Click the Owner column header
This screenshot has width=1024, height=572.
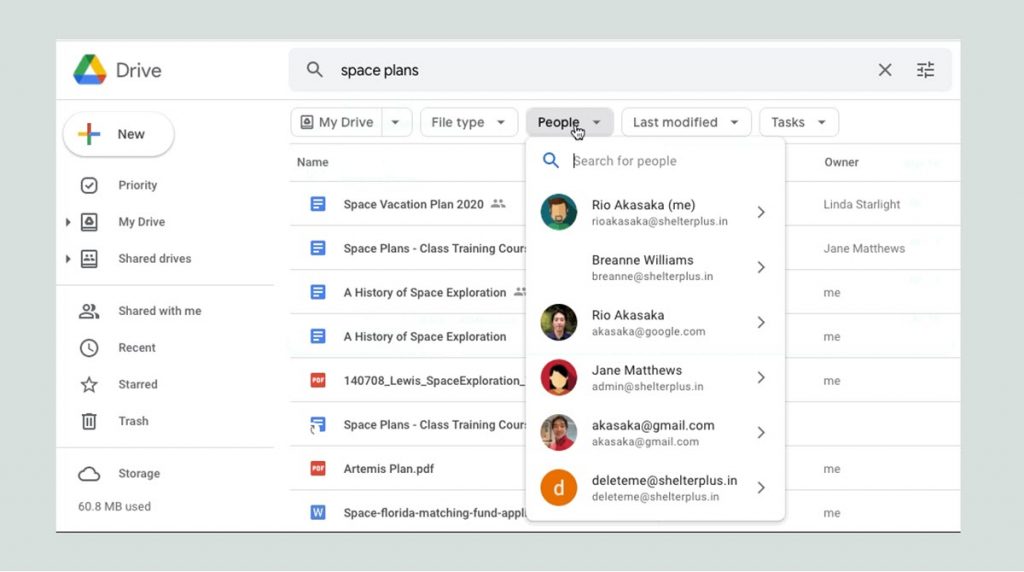pyautogui.click(x=841, y=162)
